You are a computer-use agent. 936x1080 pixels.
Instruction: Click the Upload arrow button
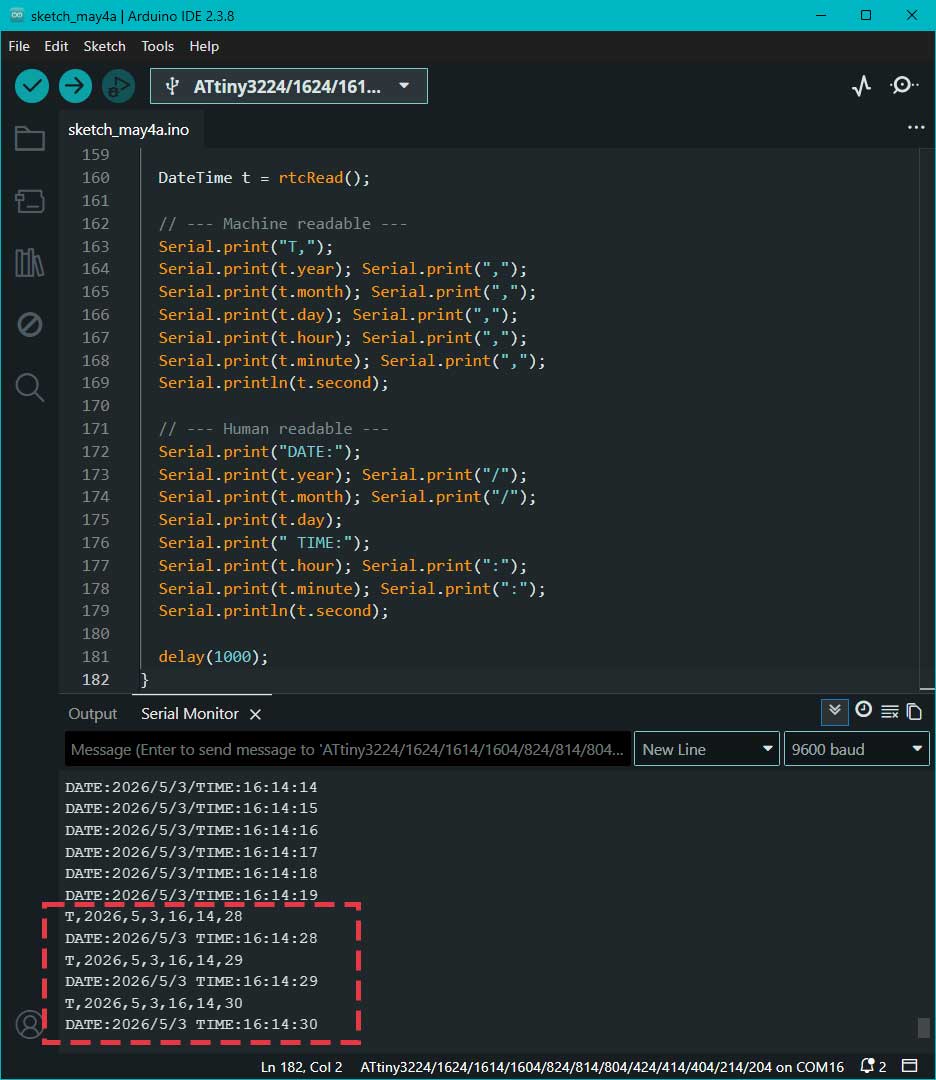75,86
